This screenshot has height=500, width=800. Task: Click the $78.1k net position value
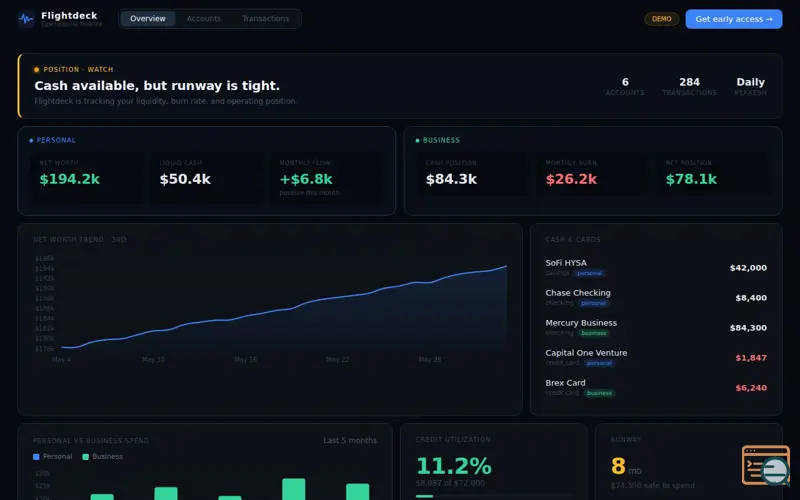(x=691, y=179)
